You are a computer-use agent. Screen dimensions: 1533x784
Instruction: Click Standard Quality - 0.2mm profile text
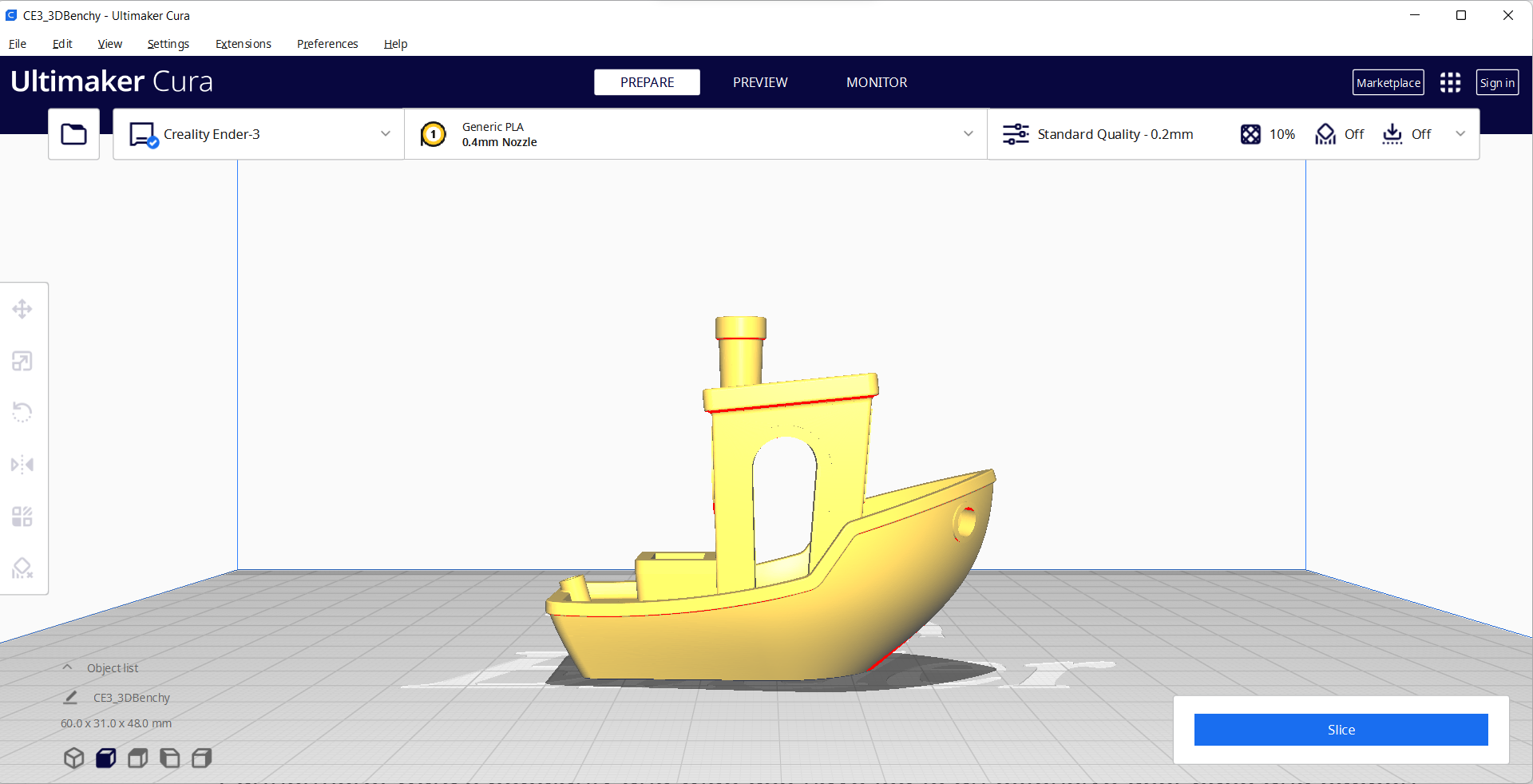click(1115, 134)
